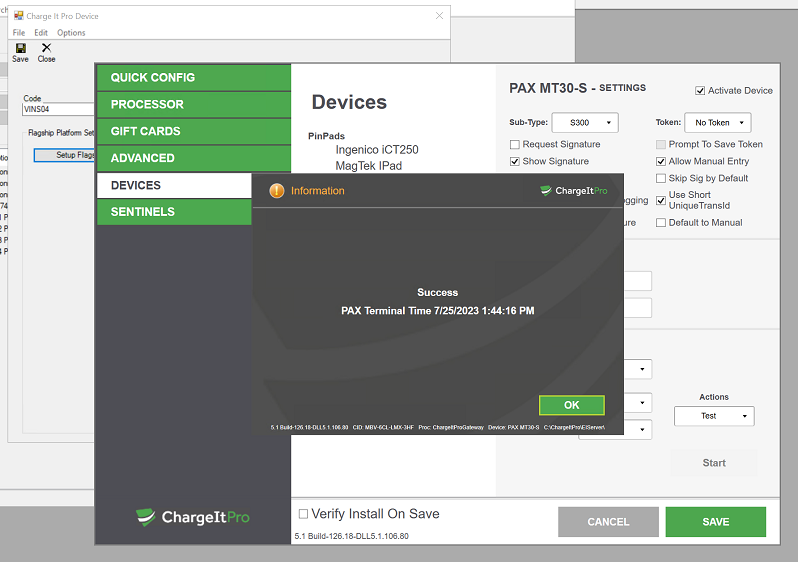Check Verify Install On Save
Viewport: 798px width, 562px height.
tap(303, 514)
